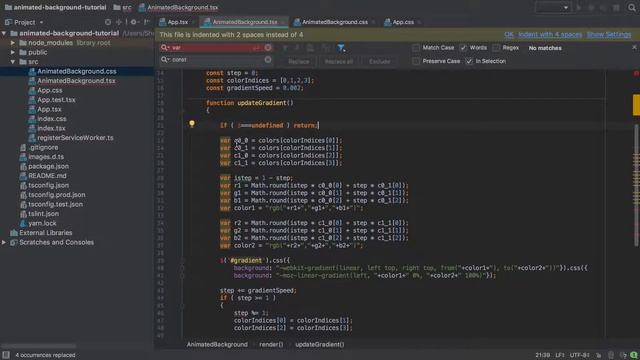Open replace history in replace field
Viewport: 640px width, 360px height.
(x=165, y=60)
